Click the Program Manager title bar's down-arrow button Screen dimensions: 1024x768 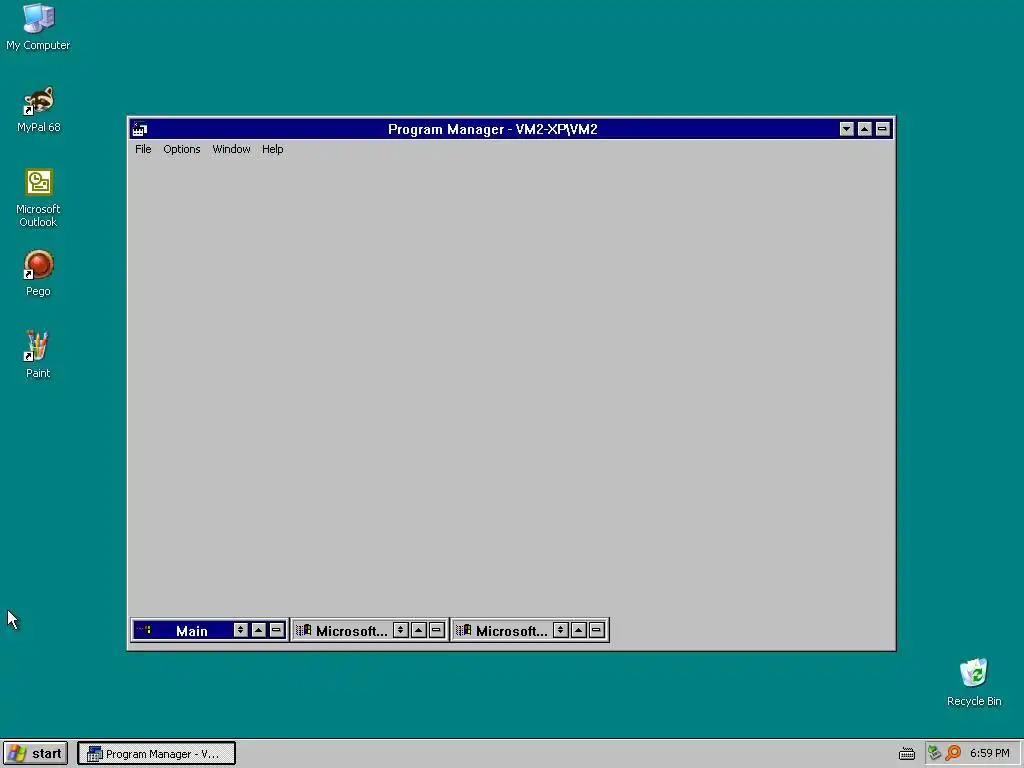click(x=846, y=129)
